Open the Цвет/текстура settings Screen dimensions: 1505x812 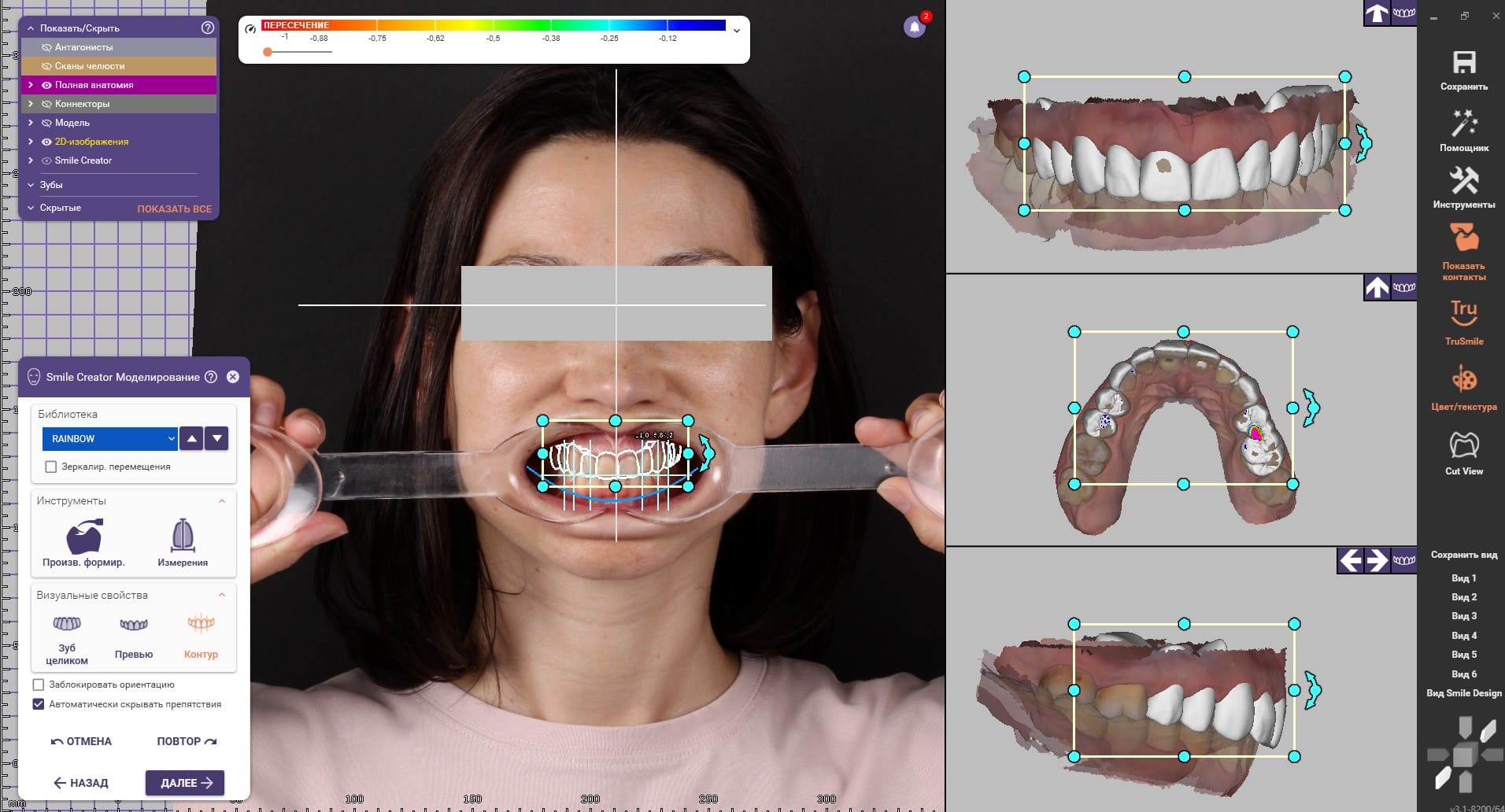click(x=1463, y=381)
